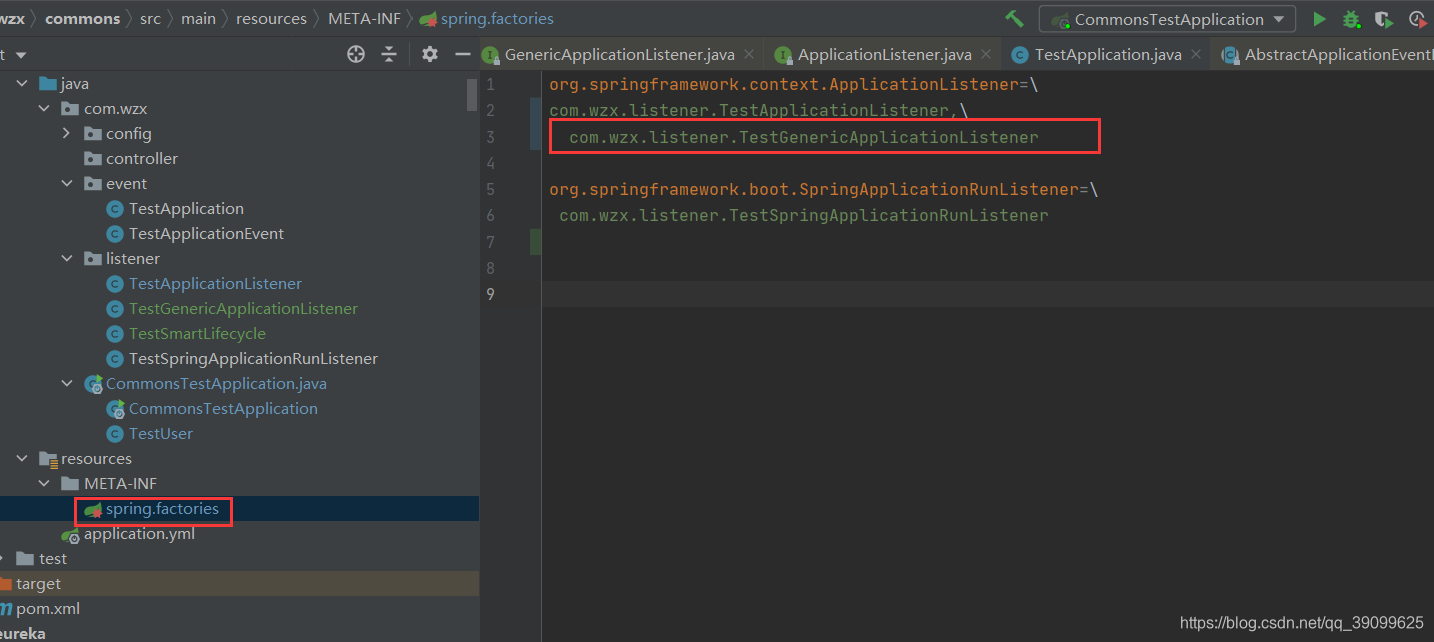Hide the Project tool window with minus icon
1434x642 pixels.
(461, 55)
